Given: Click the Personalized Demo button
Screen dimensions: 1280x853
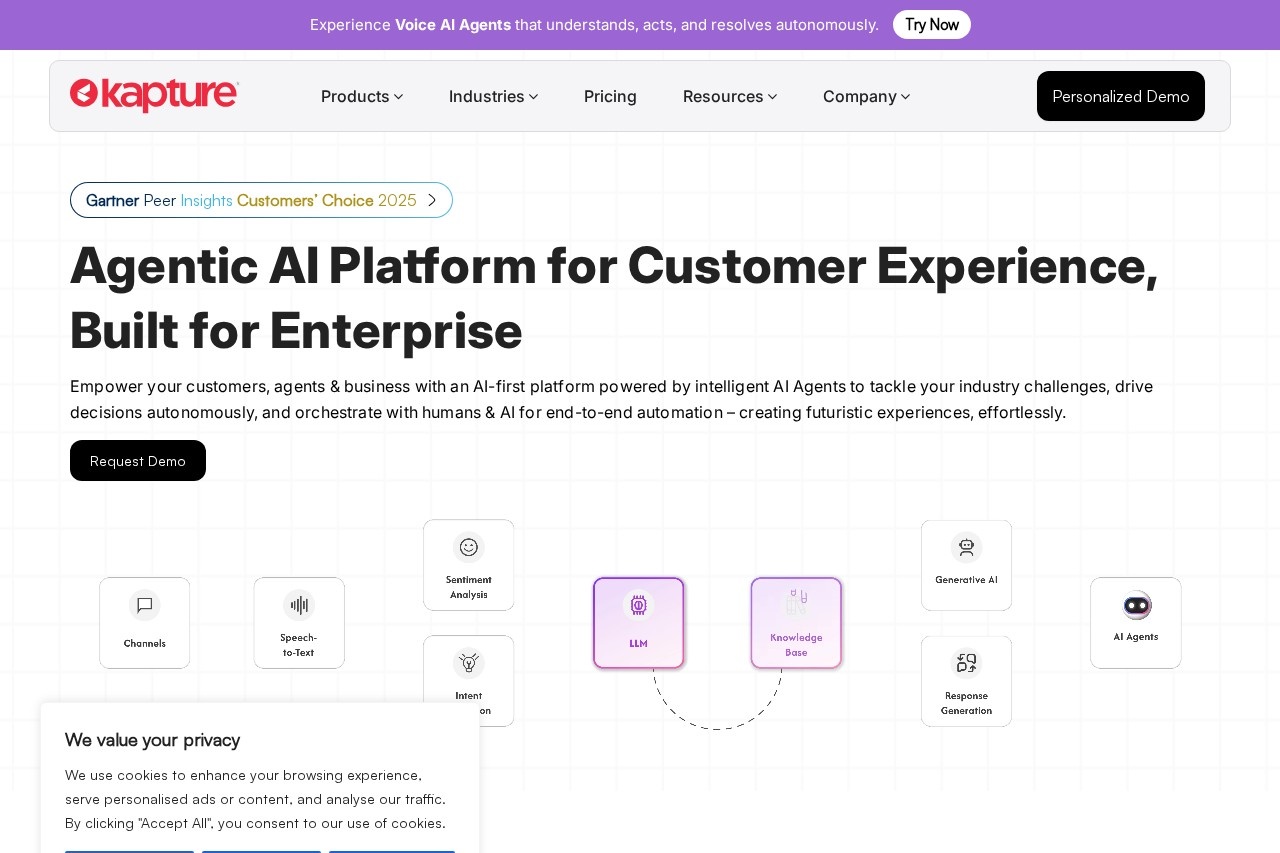Looking at the screenshot, I should 1120,96.
